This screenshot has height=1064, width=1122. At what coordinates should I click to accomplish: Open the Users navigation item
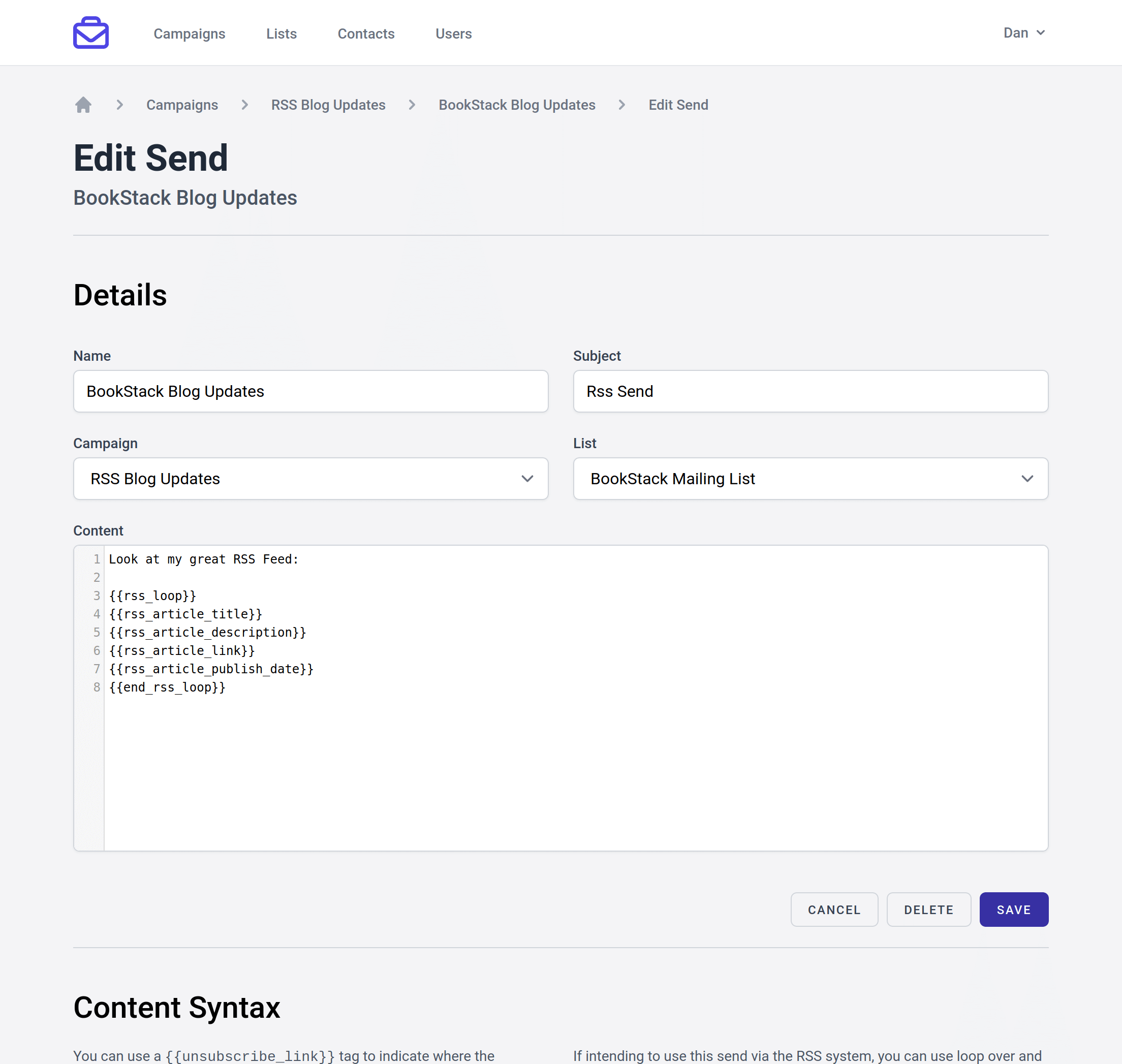coord(453,34)
